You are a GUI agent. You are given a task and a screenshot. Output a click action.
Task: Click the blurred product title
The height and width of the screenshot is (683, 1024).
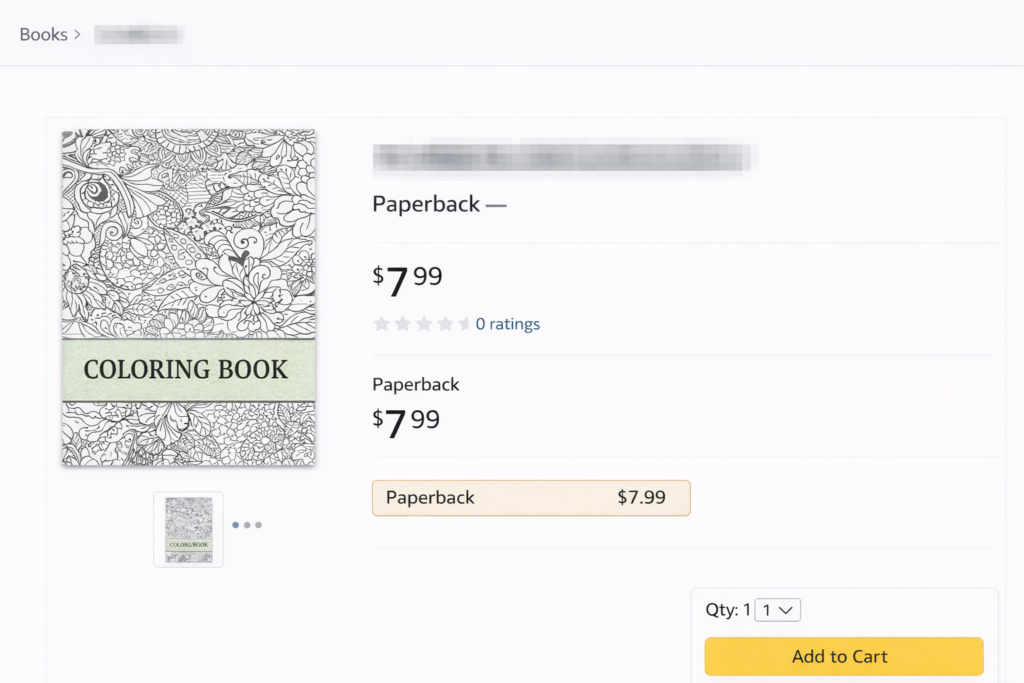[564, 158]
